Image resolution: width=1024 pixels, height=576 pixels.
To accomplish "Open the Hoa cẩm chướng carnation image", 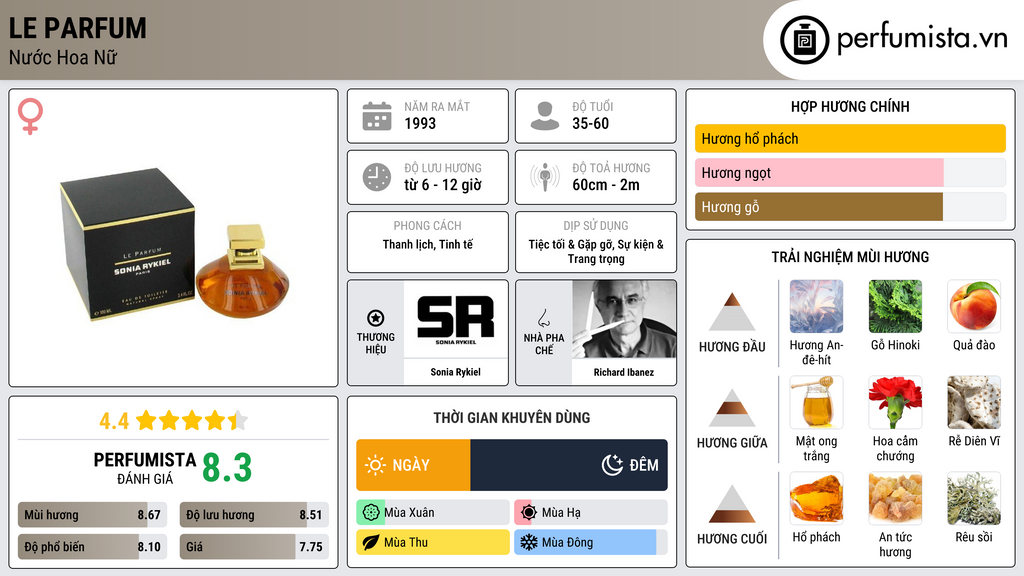I will coord(895,402).
